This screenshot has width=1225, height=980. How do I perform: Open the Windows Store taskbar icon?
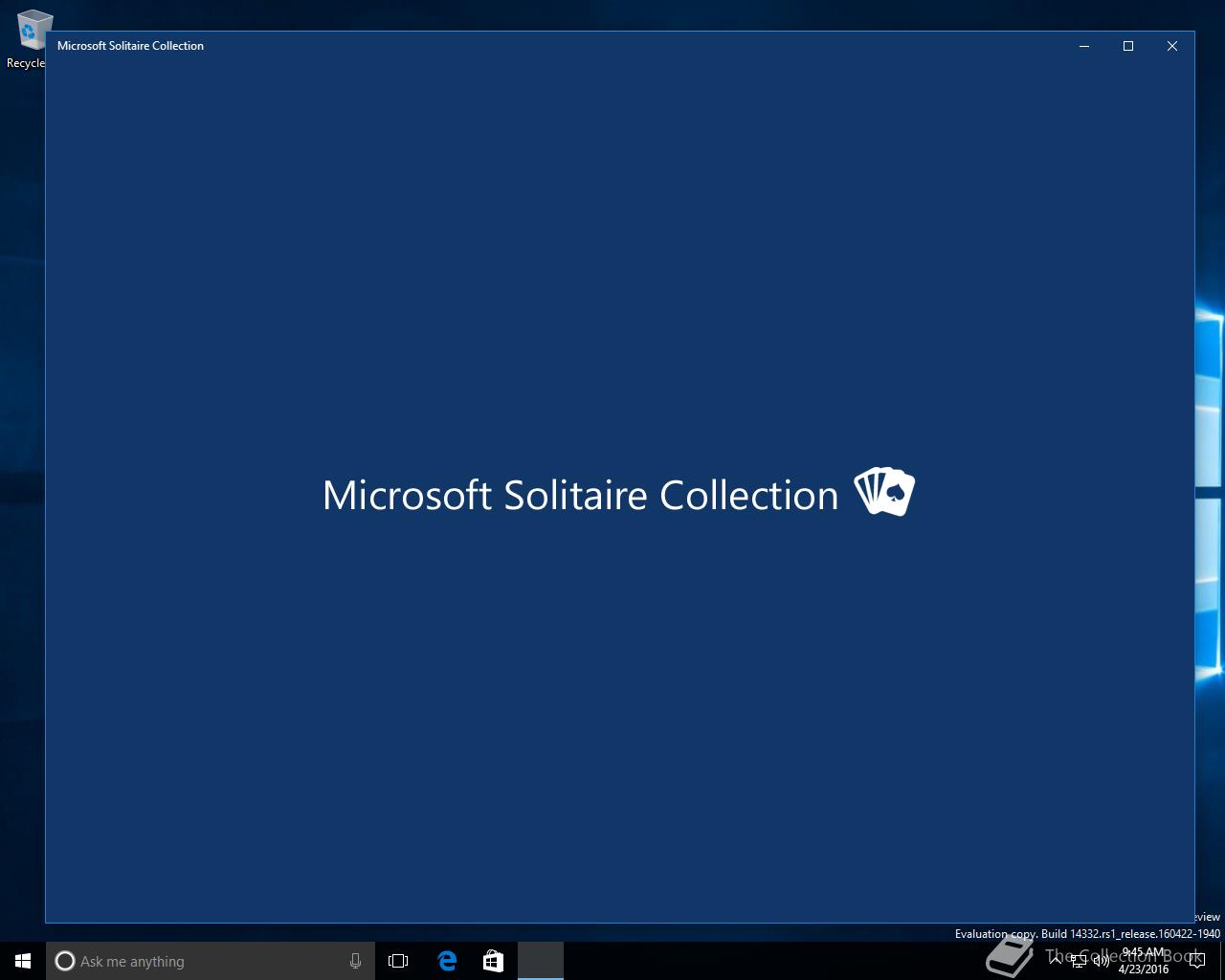pos(493,961)
